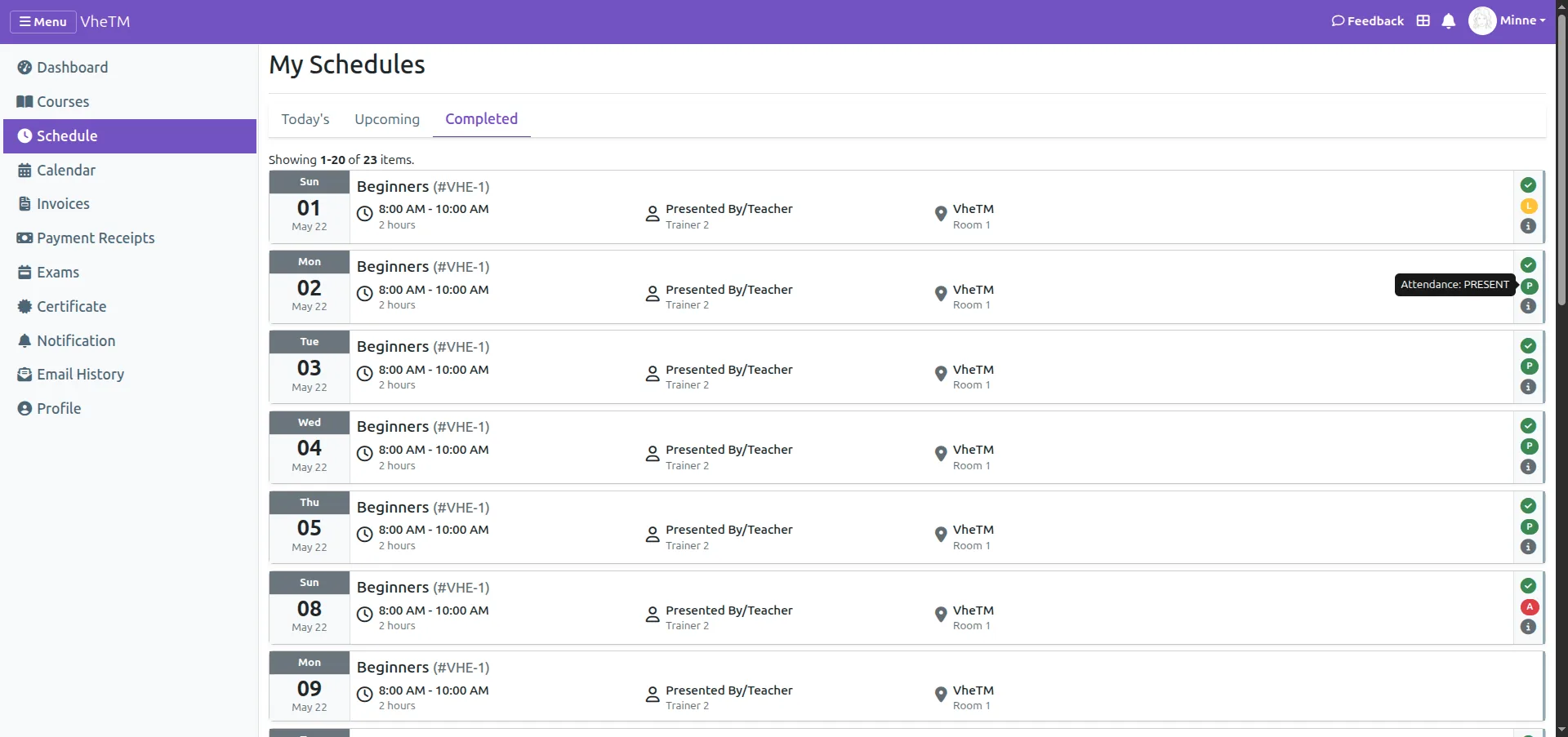Open info icon for May 01 session

pyautogui.click(x=1529, y=226)
